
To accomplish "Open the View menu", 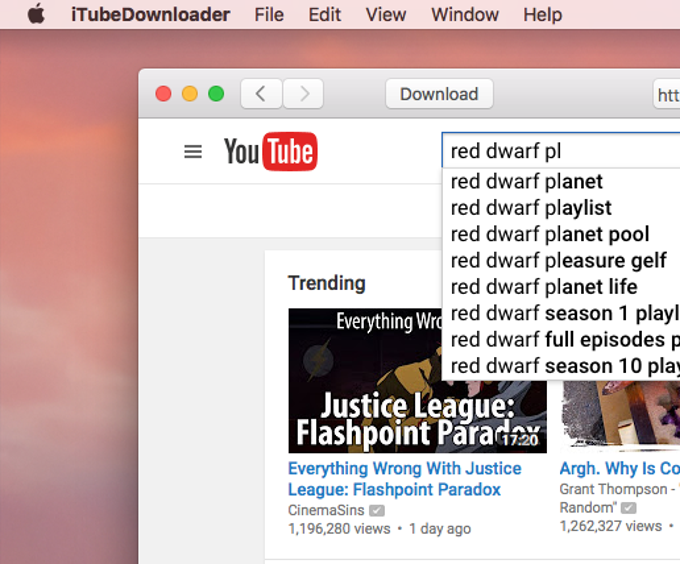I will coord(386,15).
